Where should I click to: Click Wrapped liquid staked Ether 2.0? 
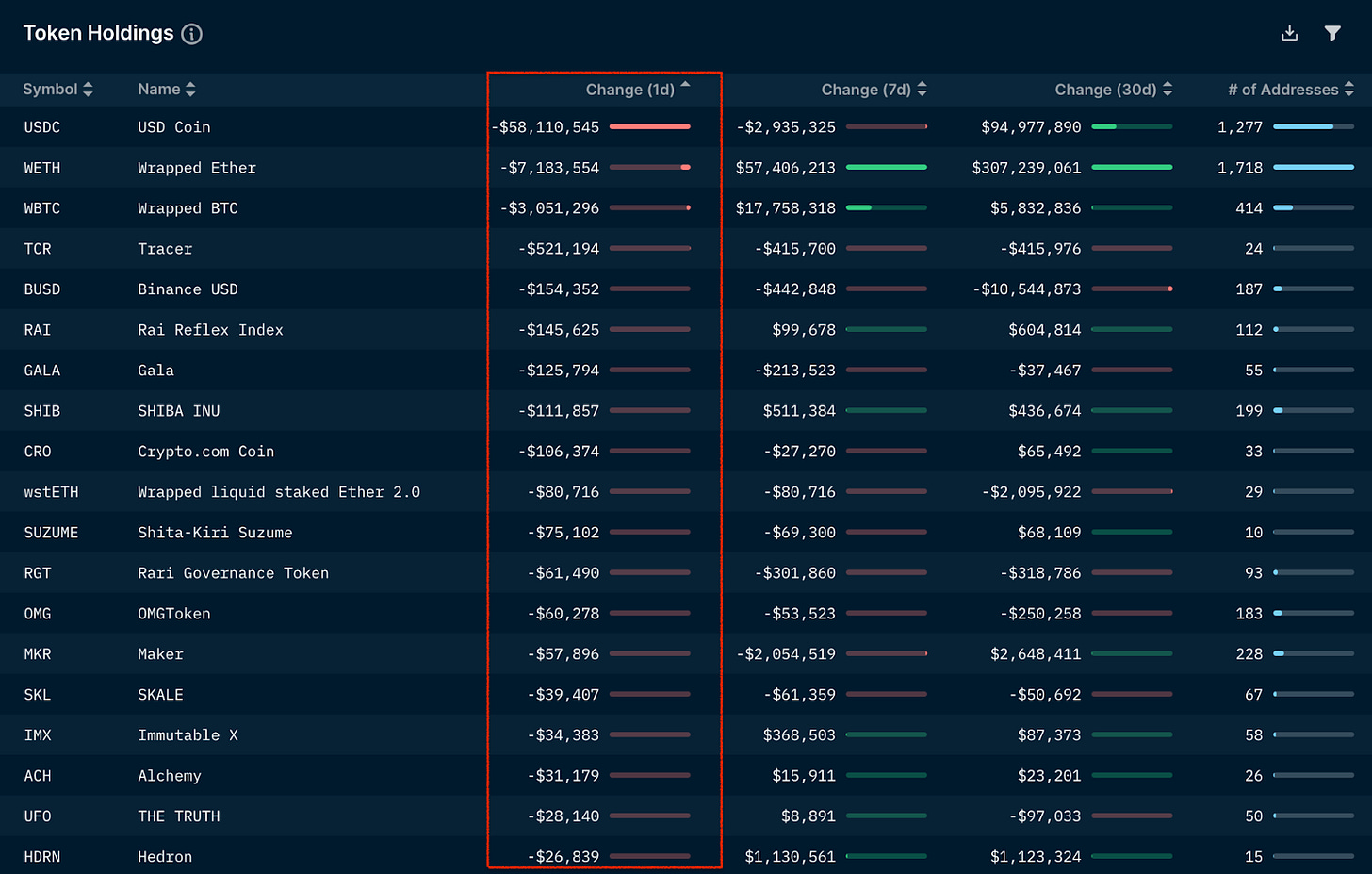click(x=279, y=492)
